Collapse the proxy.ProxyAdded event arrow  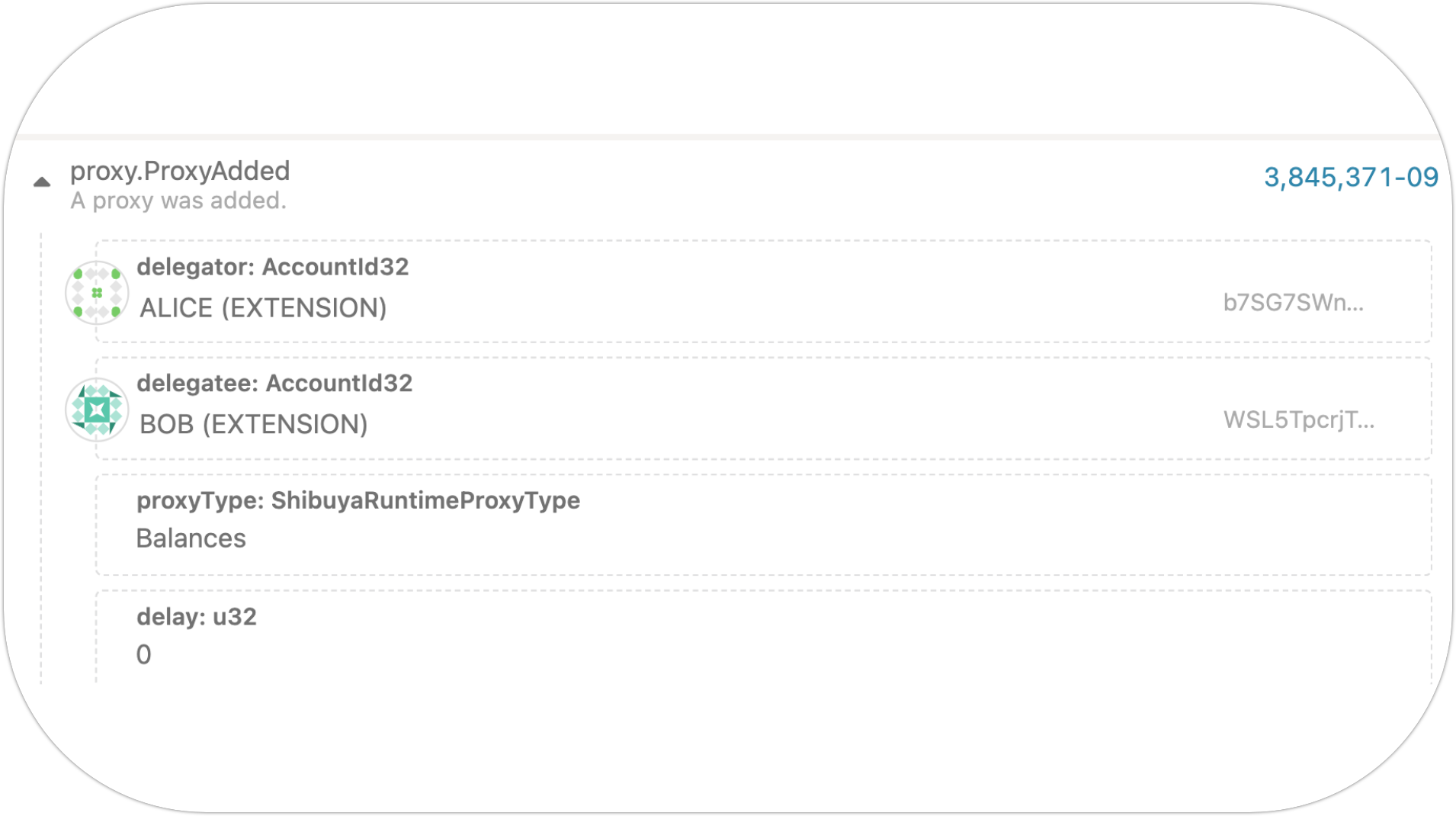click(x=42, y=182)
